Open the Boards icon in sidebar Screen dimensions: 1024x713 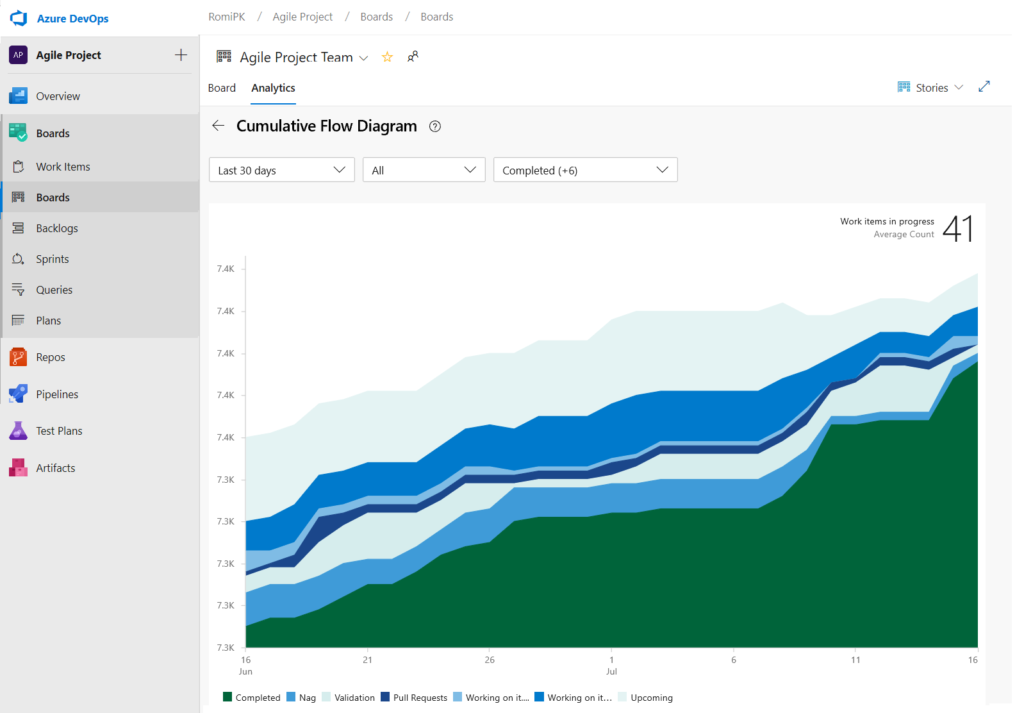55,132
